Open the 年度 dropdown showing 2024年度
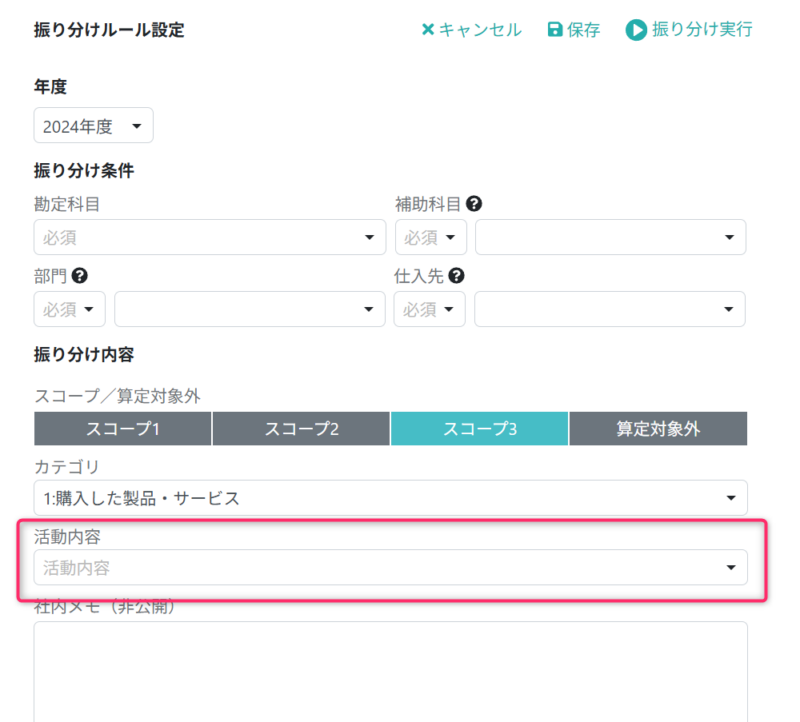800x722 pixels. [x=93, y=125]
